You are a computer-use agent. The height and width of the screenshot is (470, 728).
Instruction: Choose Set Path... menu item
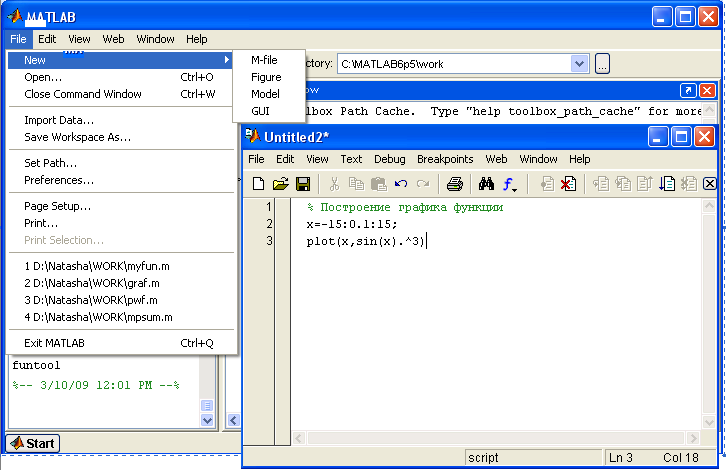point(120,163)
